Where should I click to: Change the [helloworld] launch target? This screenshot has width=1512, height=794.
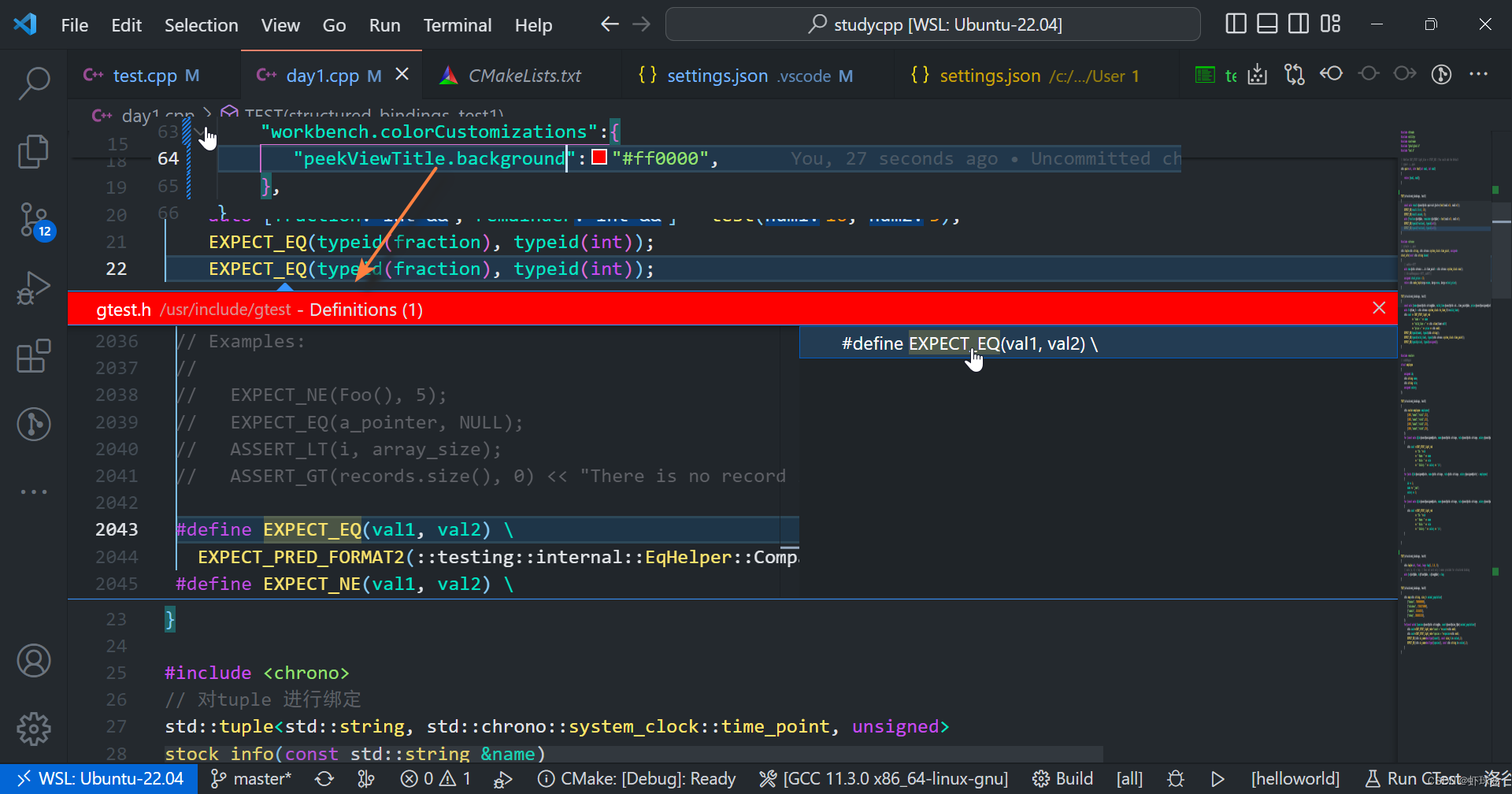1295,779
